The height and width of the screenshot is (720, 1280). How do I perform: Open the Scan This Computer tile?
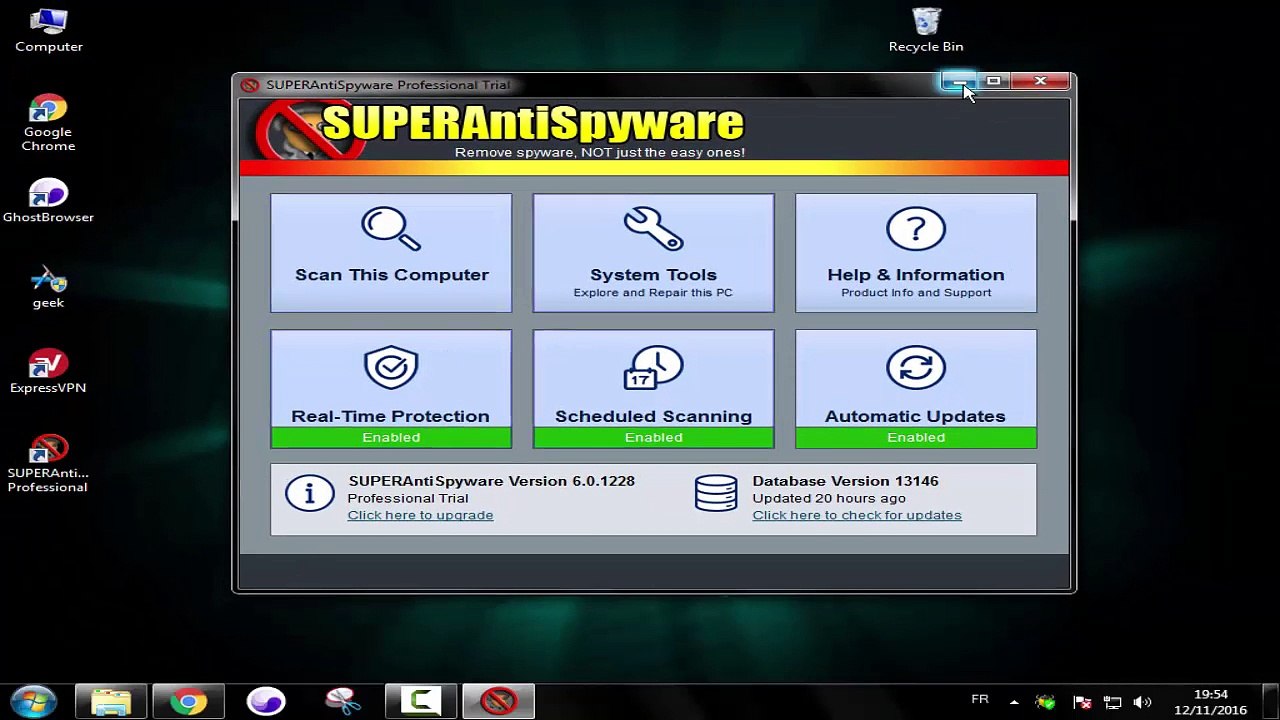[x=391, y=253]
